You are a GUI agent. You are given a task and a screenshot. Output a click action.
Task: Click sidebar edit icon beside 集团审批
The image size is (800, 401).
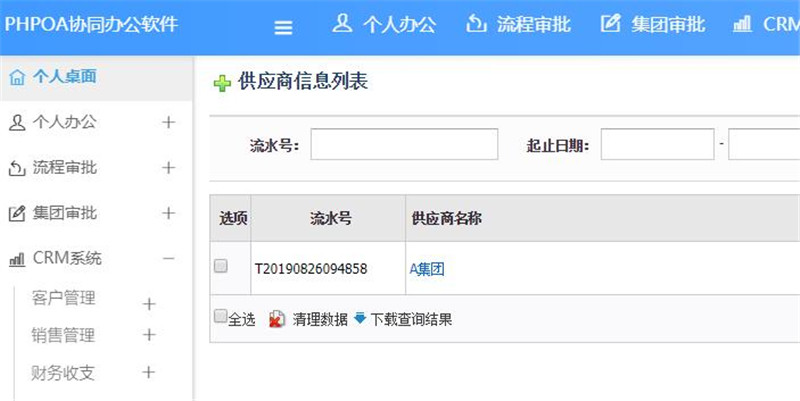click(x=17, y=213)
